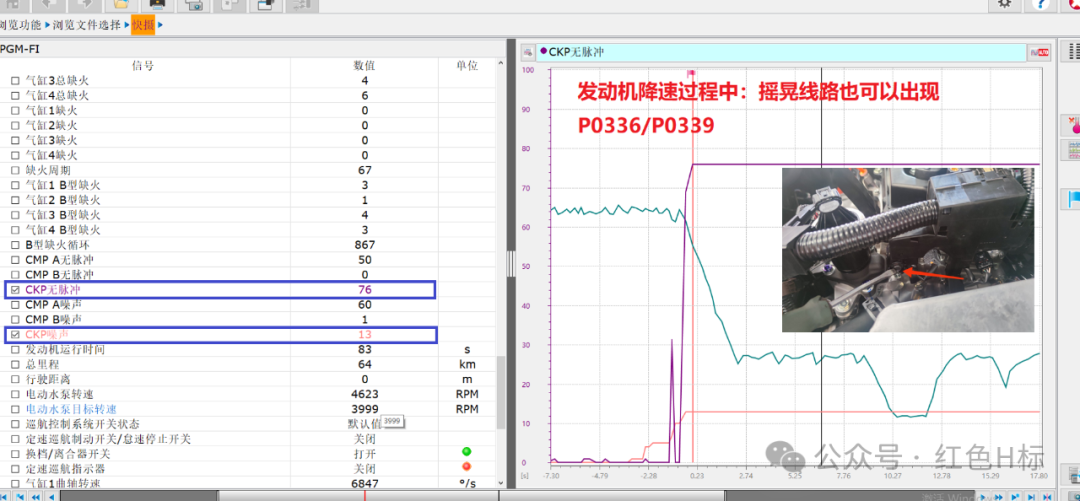
Task: Click the AUTO scale icon beside graph title
Action: (x=1038, y=52)
